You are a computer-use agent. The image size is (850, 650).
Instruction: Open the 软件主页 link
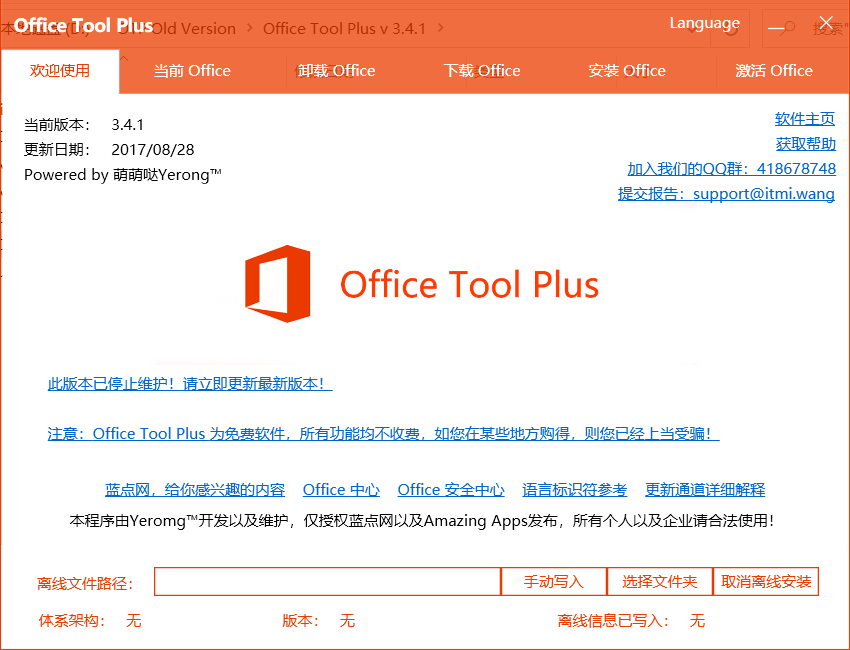coord(805,119)
